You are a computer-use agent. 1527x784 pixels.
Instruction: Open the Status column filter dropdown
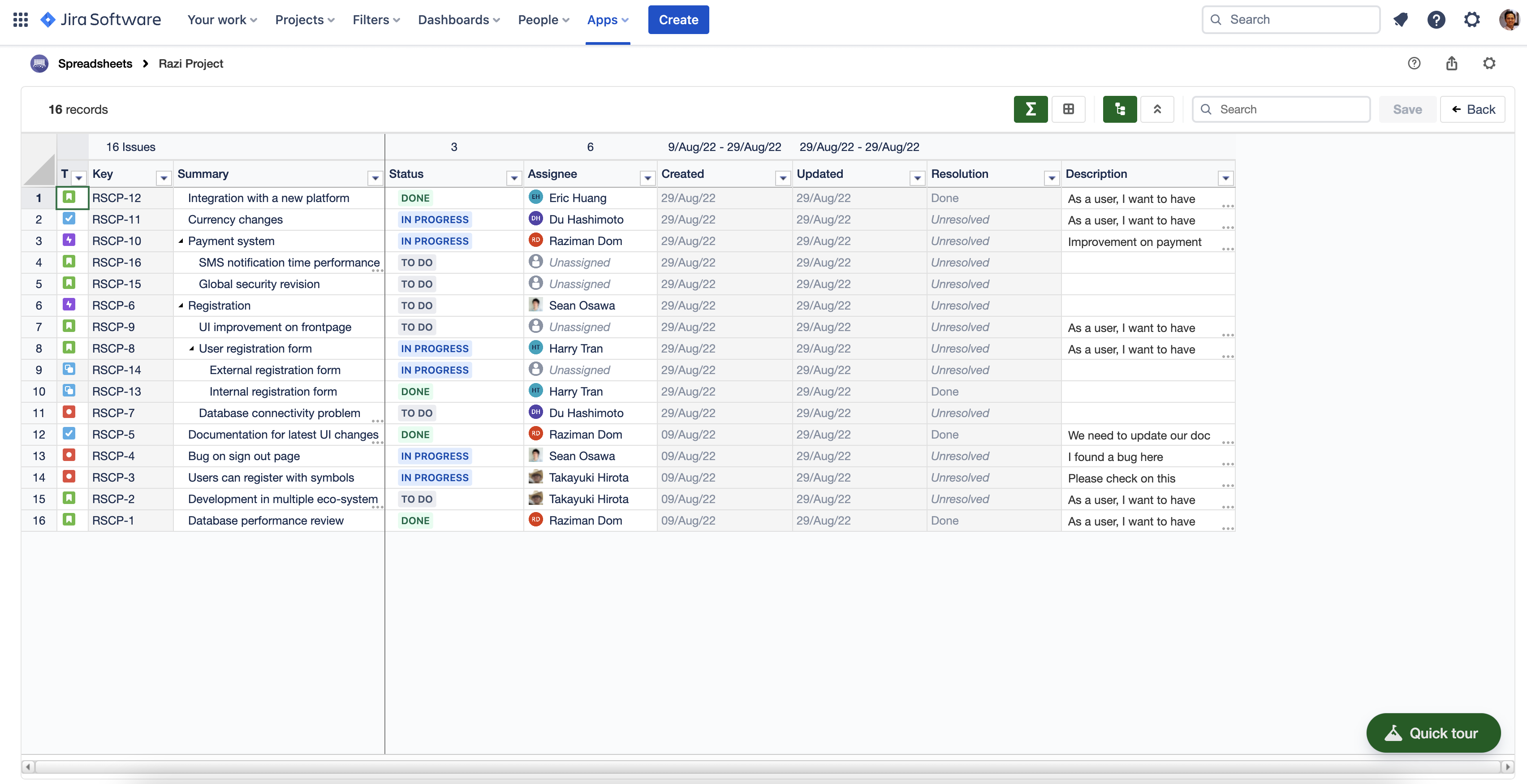[x=513, y=177]
